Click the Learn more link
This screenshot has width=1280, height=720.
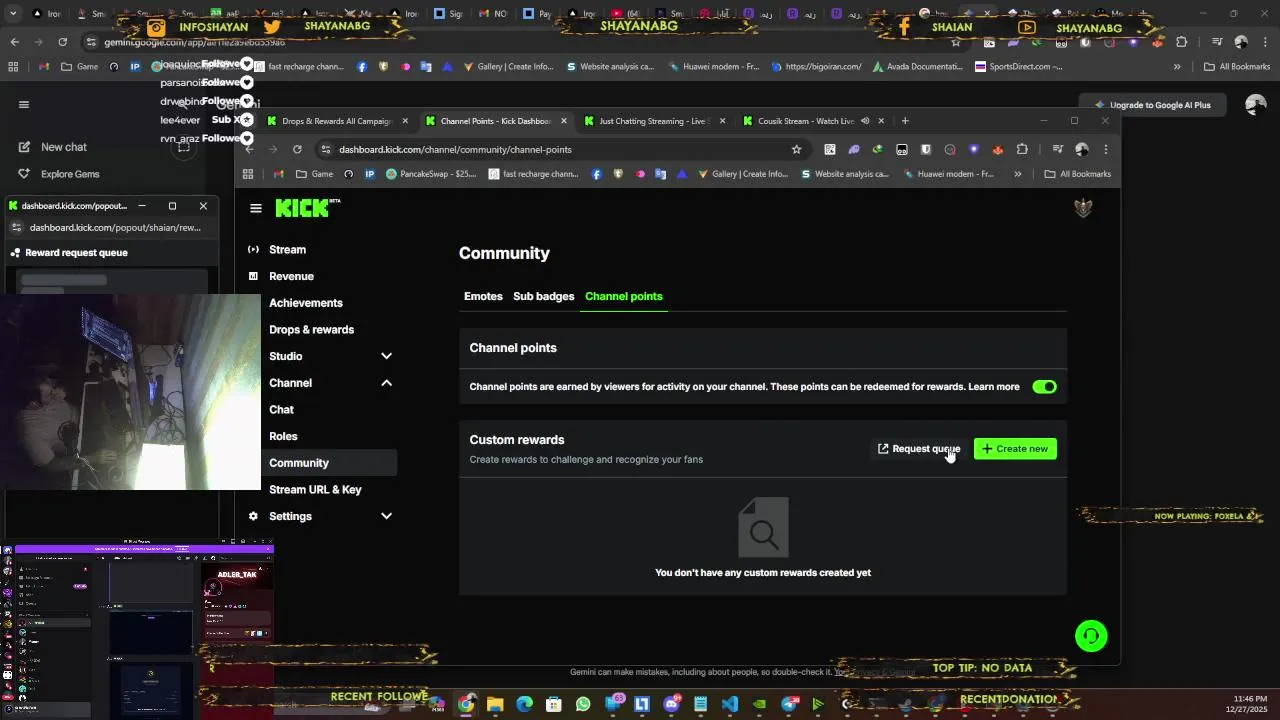click(994, 387)
